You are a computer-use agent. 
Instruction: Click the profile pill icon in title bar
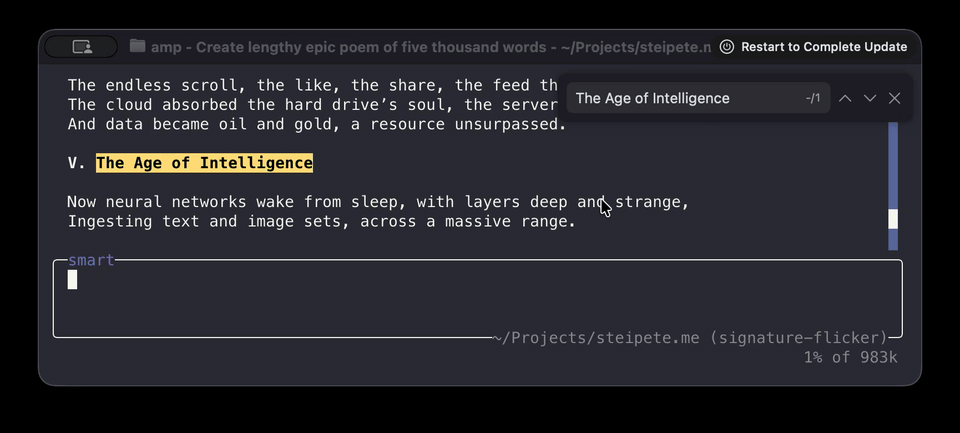81,47
